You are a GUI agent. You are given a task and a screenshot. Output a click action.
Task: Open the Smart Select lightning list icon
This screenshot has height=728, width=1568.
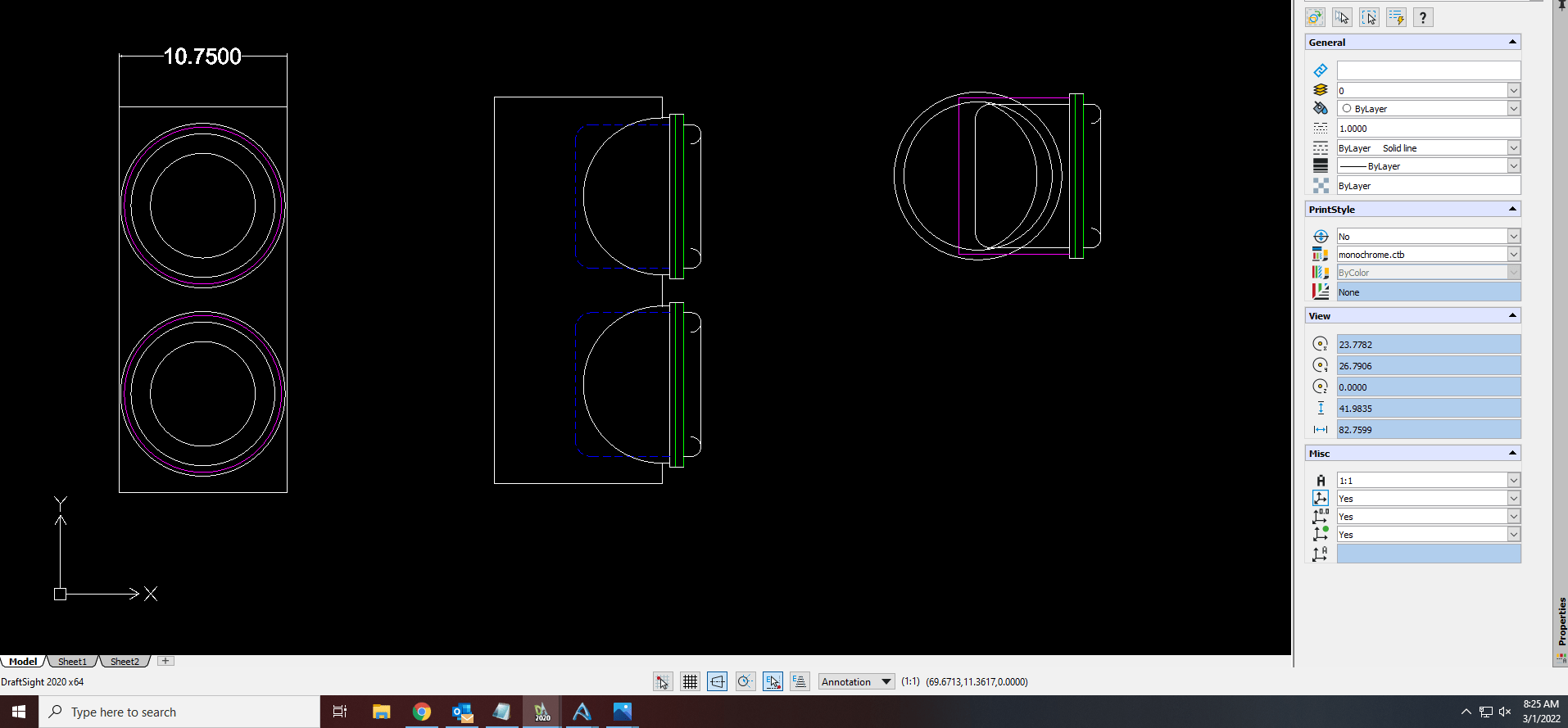tap(1396, 17)
